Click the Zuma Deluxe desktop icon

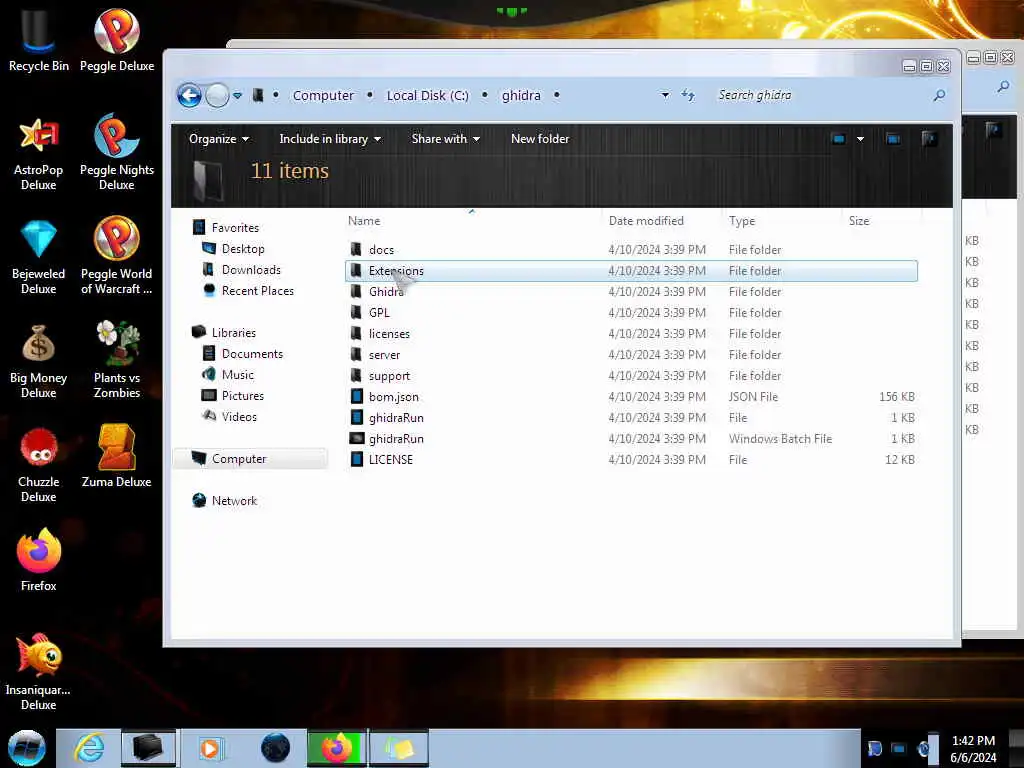point(117,457)
